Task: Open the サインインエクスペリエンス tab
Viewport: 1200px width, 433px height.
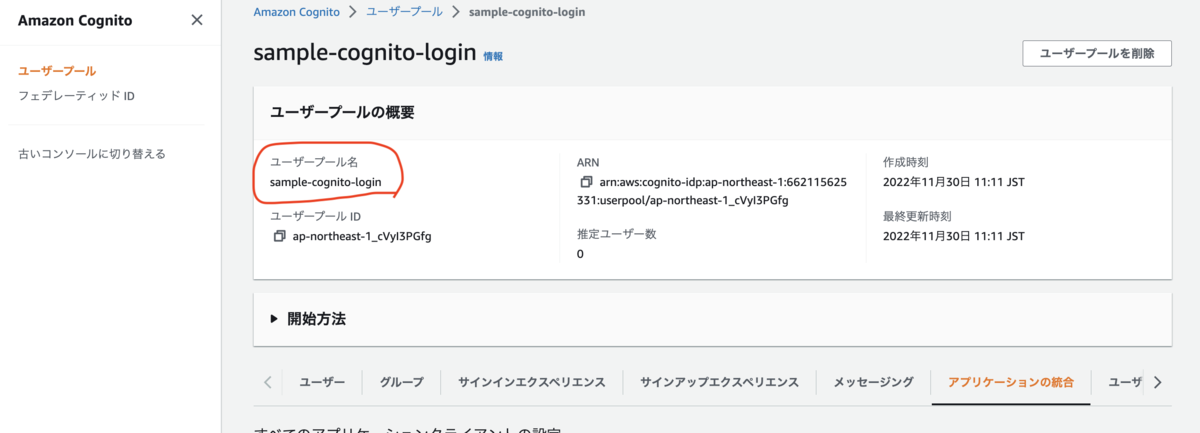Action: click(531, 382)
